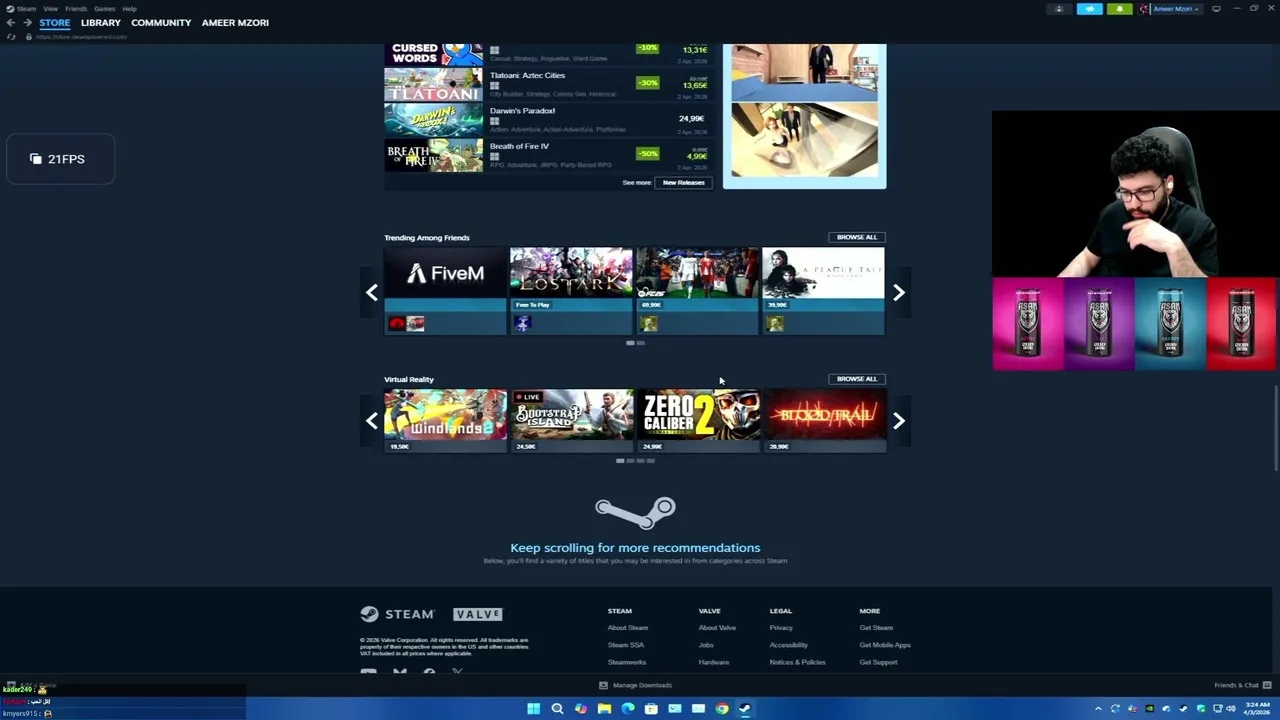Screen dimensions: 1280x720
Task: Click the green notifications bell icon
Action: tap(1119, 9)
